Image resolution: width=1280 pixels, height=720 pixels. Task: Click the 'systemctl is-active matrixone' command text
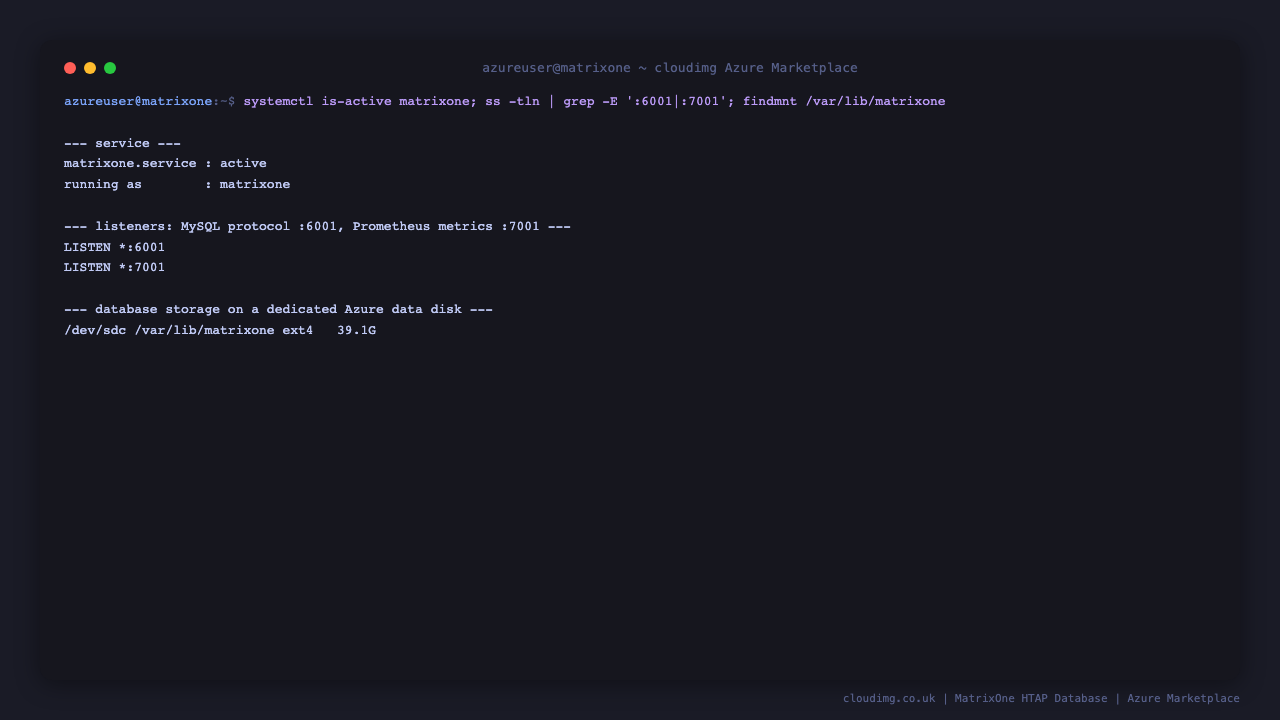click(357, 101)
